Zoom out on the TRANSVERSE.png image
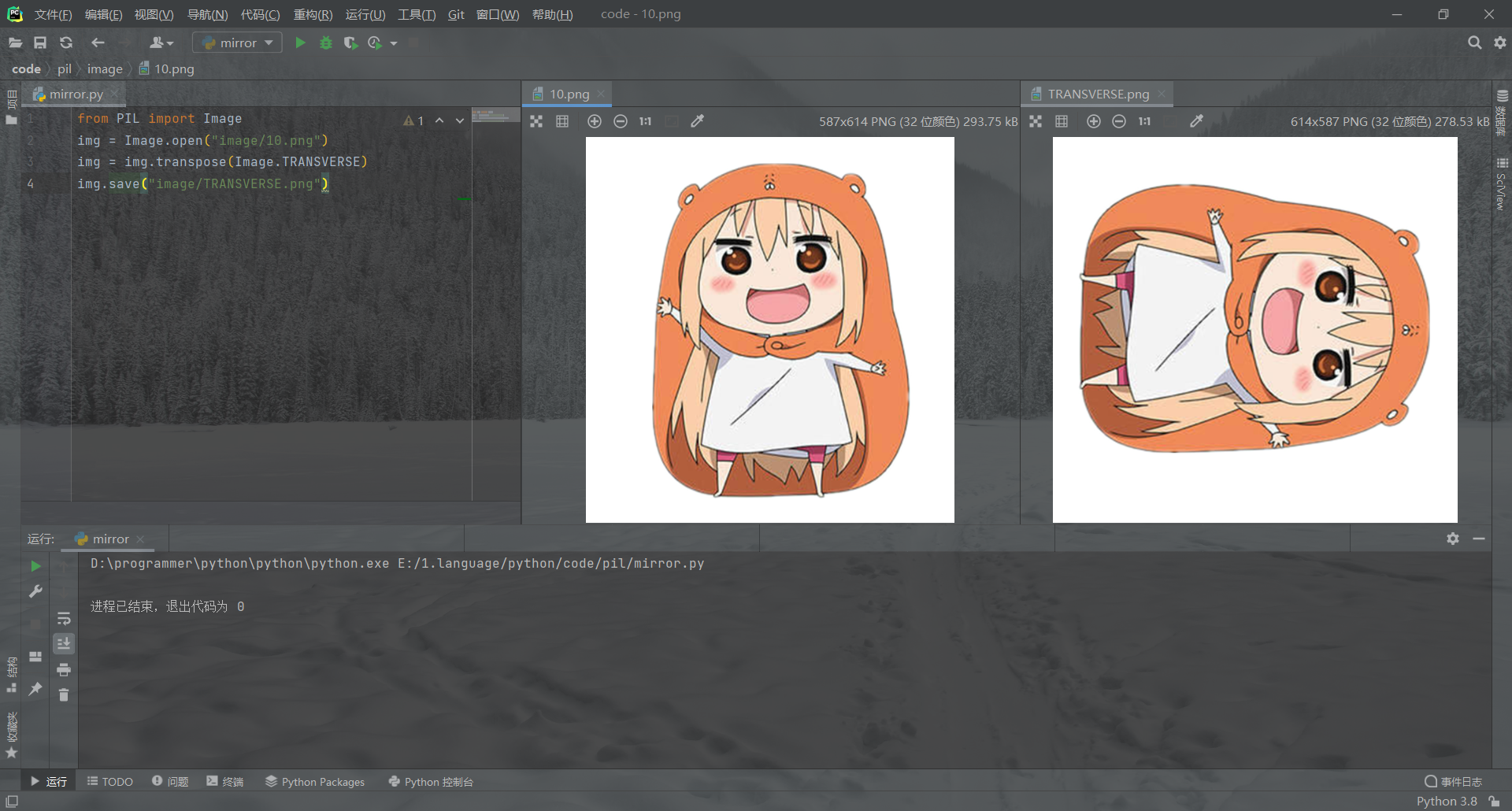Viewport: 1512px width, 811px height. click(x=1119, y=121)
